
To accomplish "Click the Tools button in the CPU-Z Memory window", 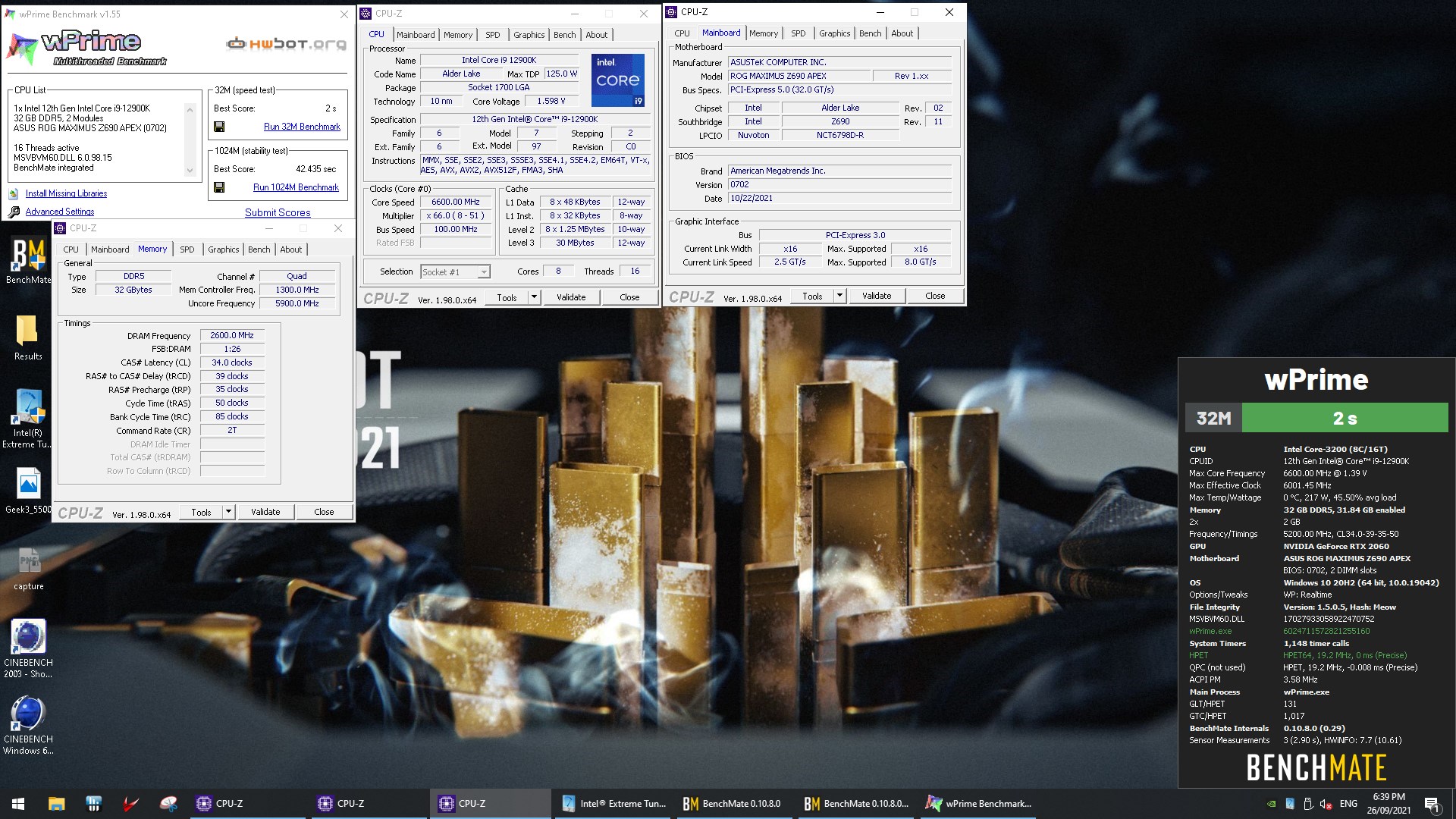I will [201, 512].
